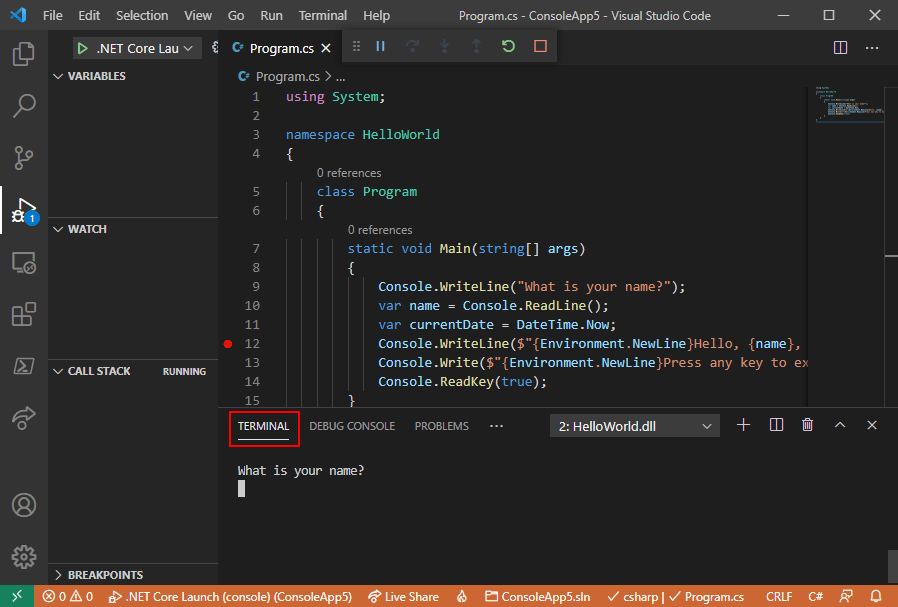
Task: Click the Live Share status bar button
Action: pos(403,597)
